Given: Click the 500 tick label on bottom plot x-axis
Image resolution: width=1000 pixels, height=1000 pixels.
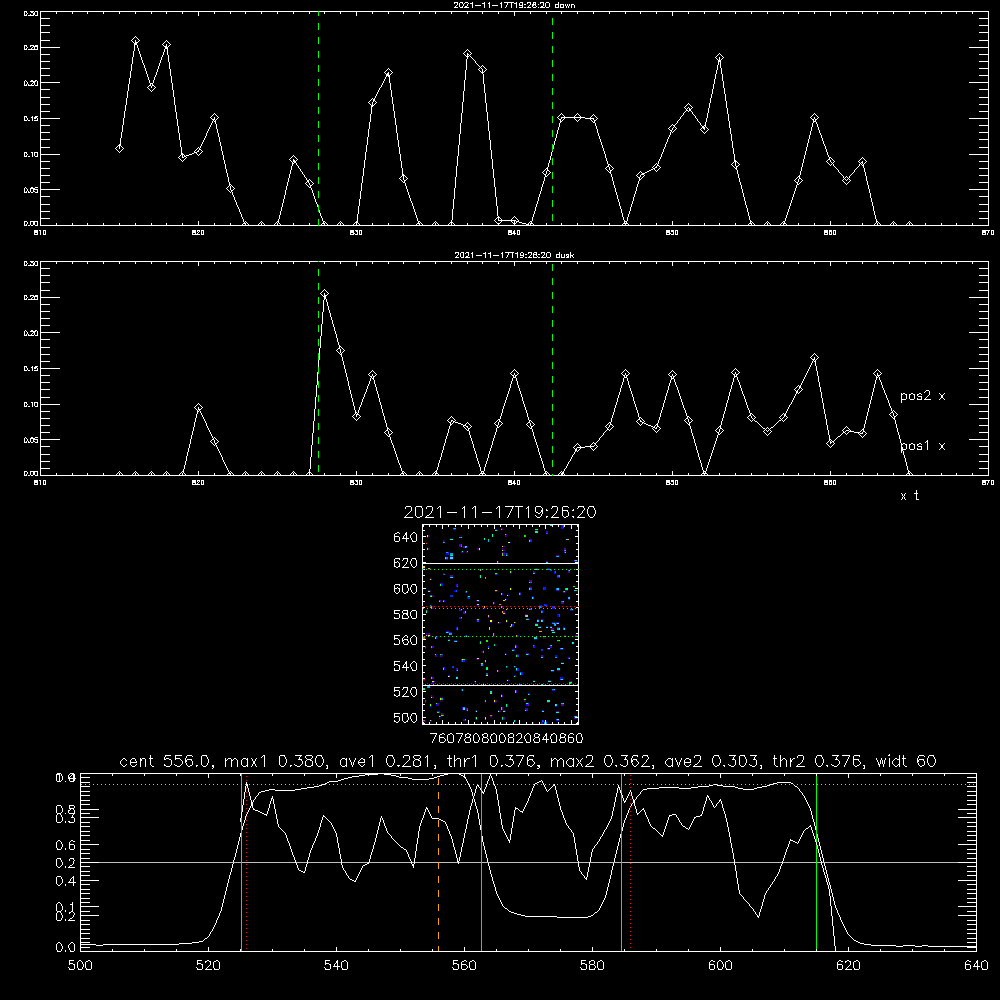Looking at the screenshot, I should 80,966.
